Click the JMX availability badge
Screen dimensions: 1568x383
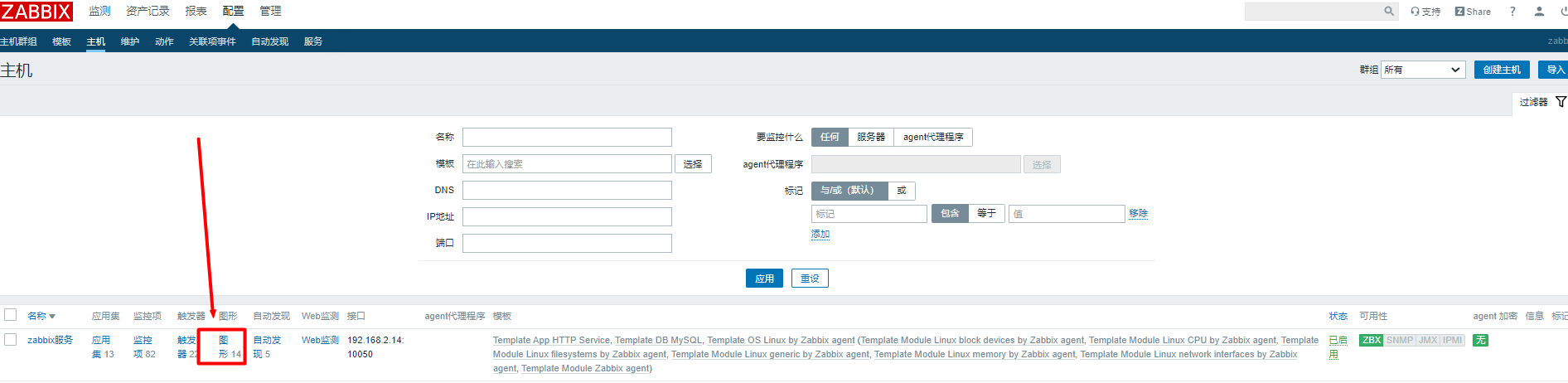tap(1428, 340)
